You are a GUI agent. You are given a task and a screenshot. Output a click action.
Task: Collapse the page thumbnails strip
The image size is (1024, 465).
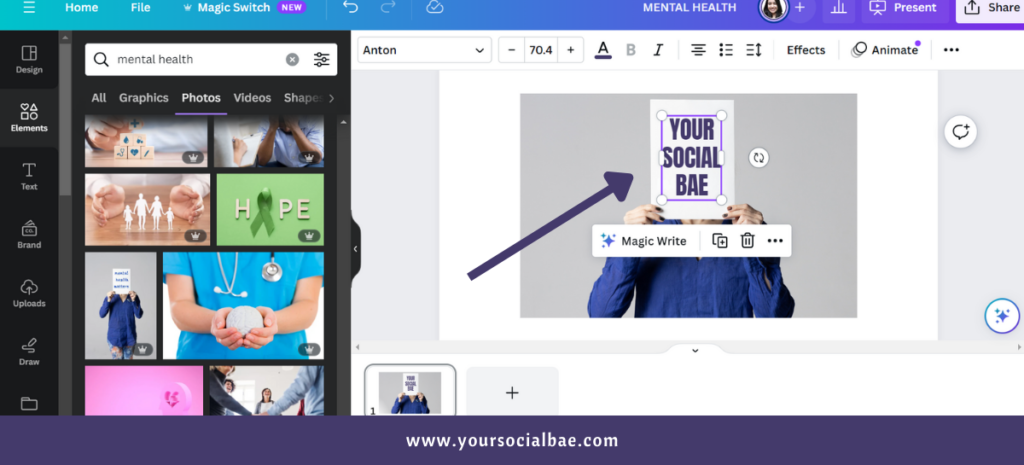[x=695, y=349]
